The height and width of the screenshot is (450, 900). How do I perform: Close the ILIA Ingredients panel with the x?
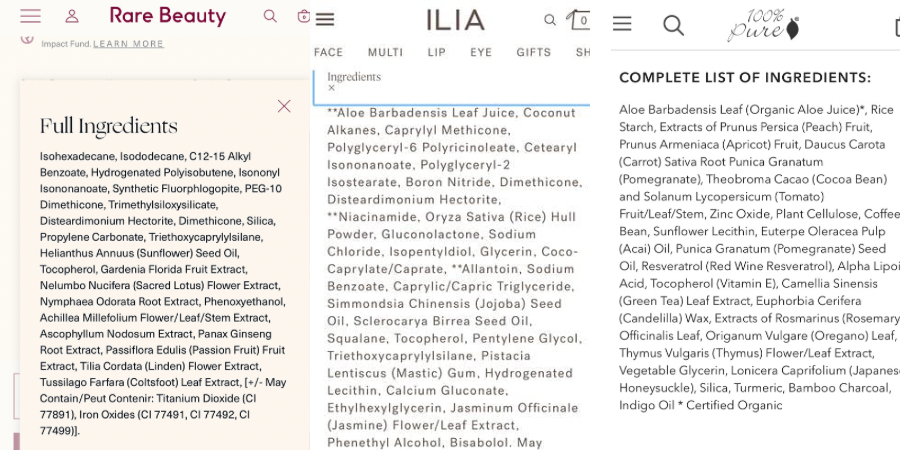coord(331,88)
